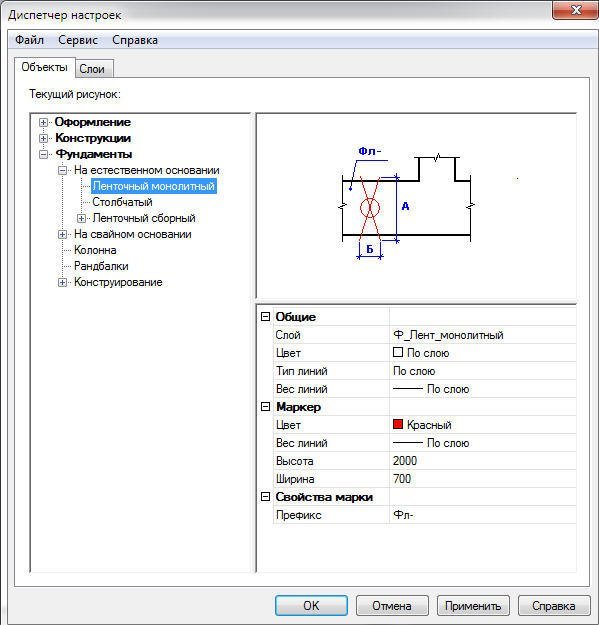Click the Отмена button
The image size is (599, 625).
point(392,606)
